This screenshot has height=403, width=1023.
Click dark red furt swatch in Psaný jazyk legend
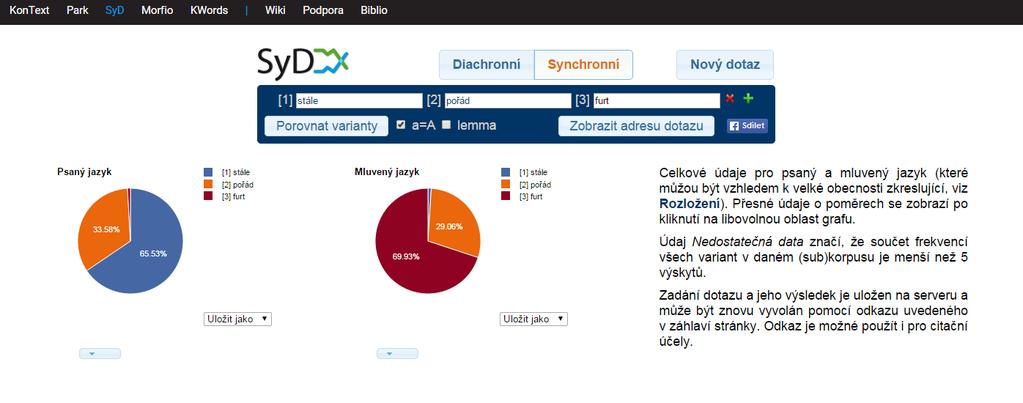[208, 196]
